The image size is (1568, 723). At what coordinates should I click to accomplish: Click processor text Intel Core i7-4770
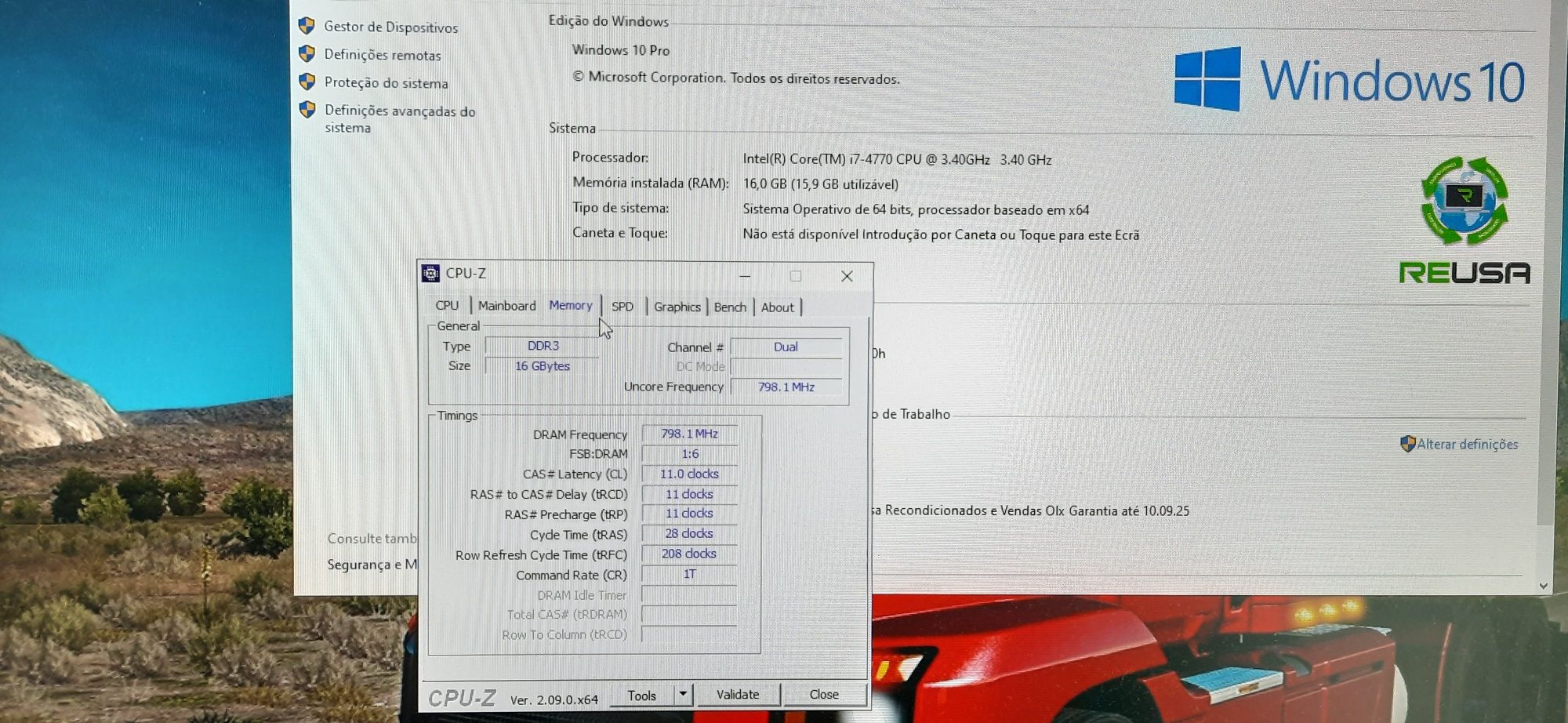click(897, 159)
